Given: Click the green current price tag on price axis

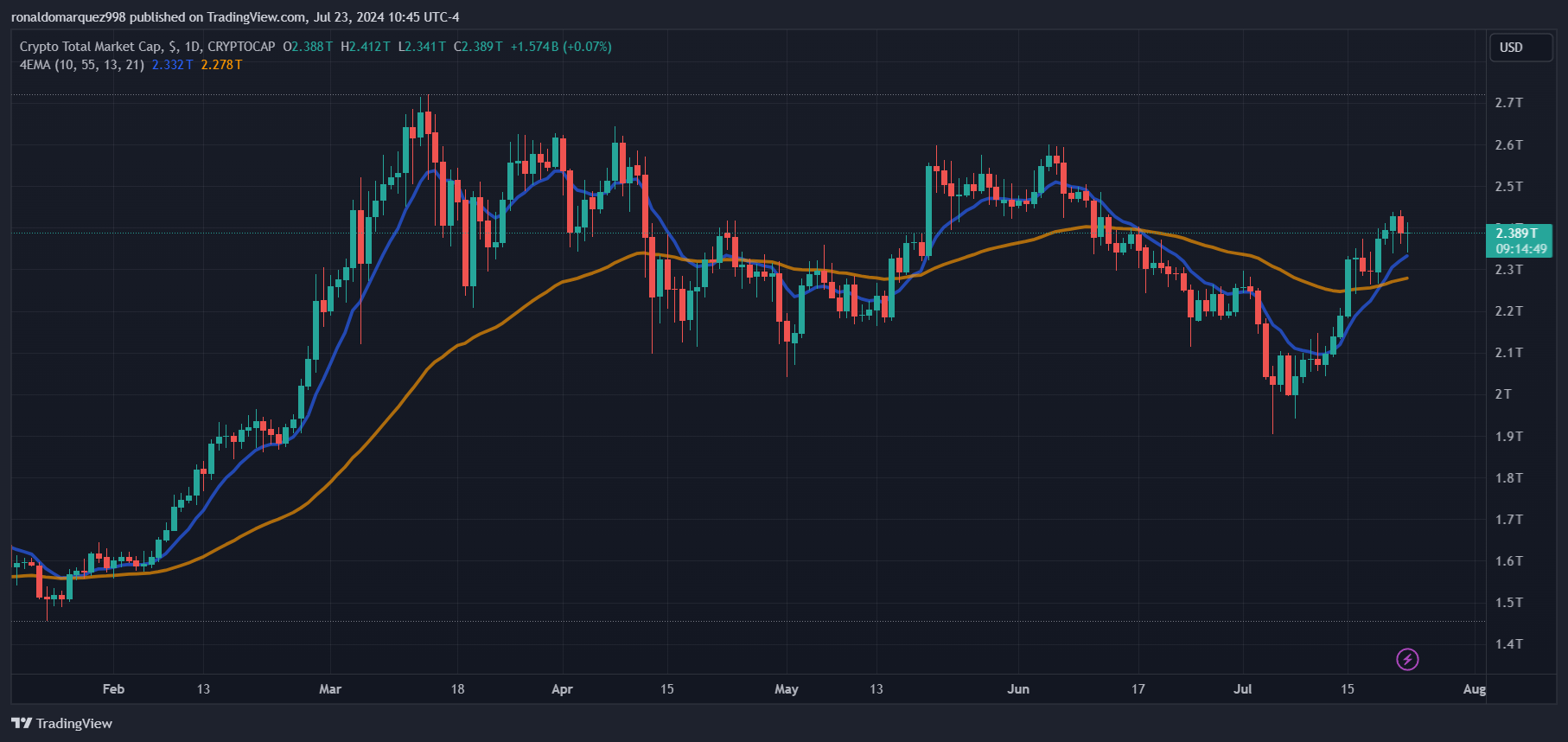Looking at the screenshot, I should point(1519,240).
